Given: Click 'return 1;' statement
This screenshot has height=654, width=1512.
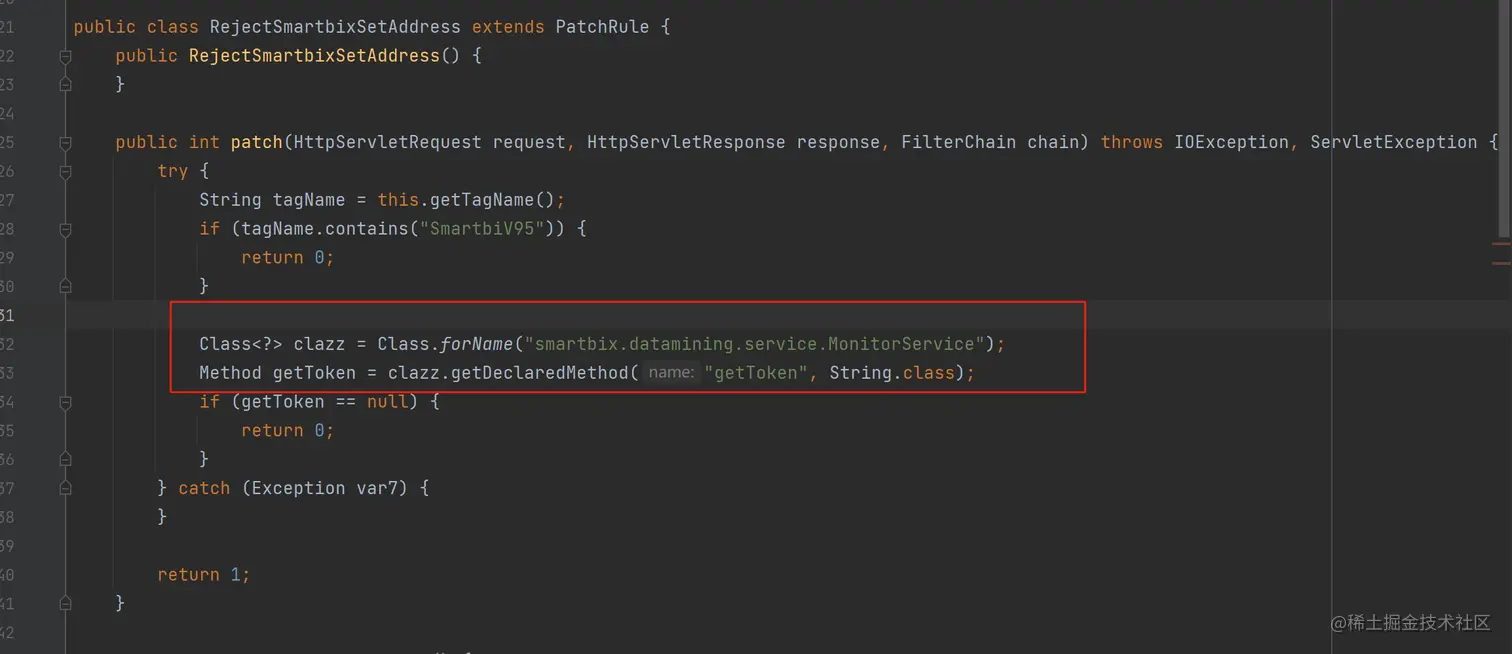Looking at the screenshot, I should click(204, 575).
